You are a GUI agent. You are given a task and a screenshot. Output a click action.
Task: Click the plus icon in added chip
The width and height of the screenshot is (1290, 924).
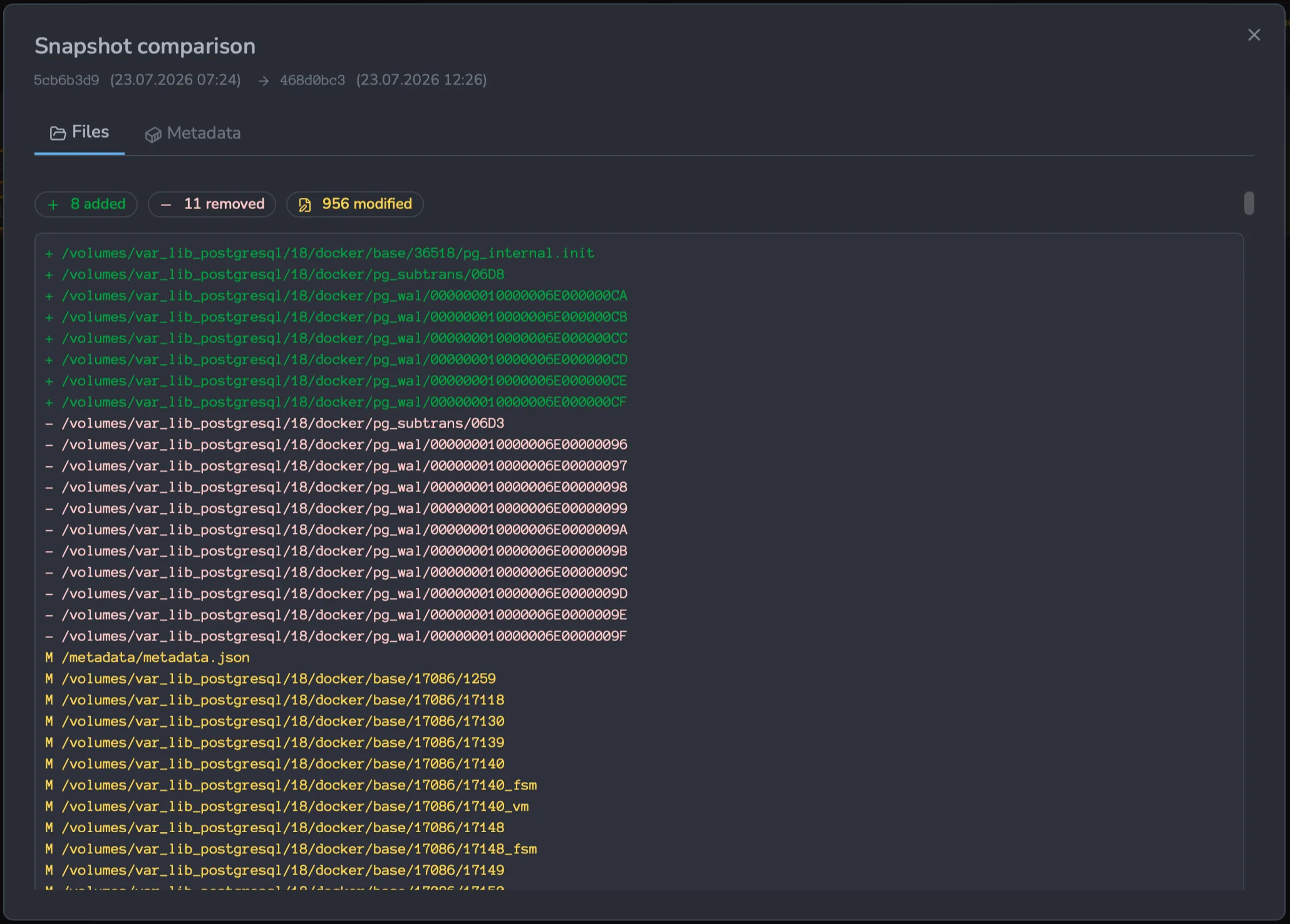tap(54, 205)
